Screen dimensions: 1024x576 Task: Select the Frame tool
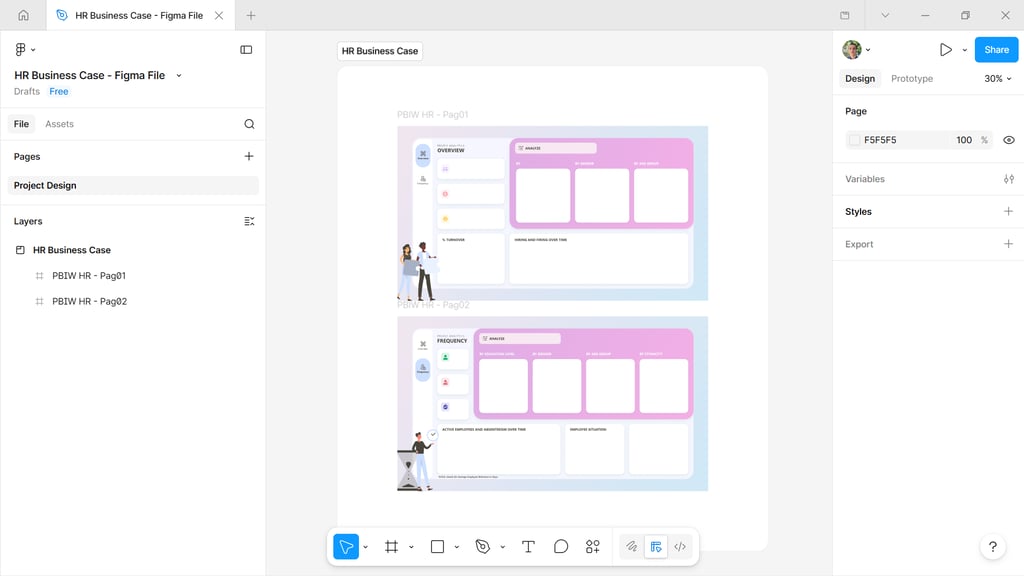point(392,546)
